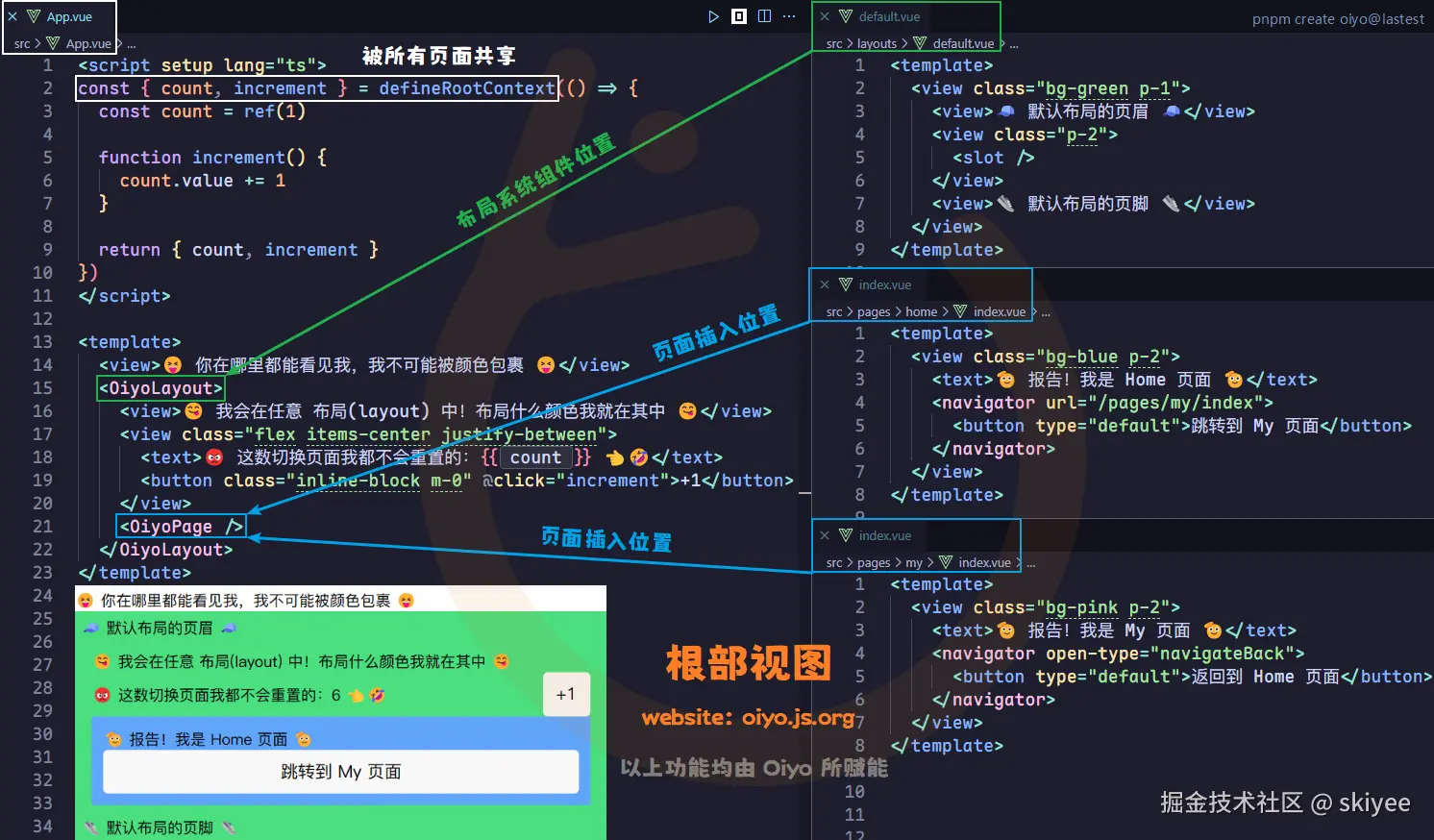Image resolution: width=1434 pixels, height=840 pixels.
Task: Open the my breadcrumb segment
Action: pyautogui.click(x=914, y=562)
